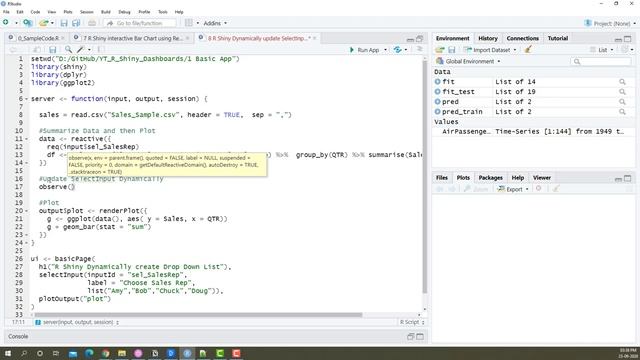This screenshot has height=360, width=640.
Task: Expand the fit object in Environment
Action: coord(438,82)
